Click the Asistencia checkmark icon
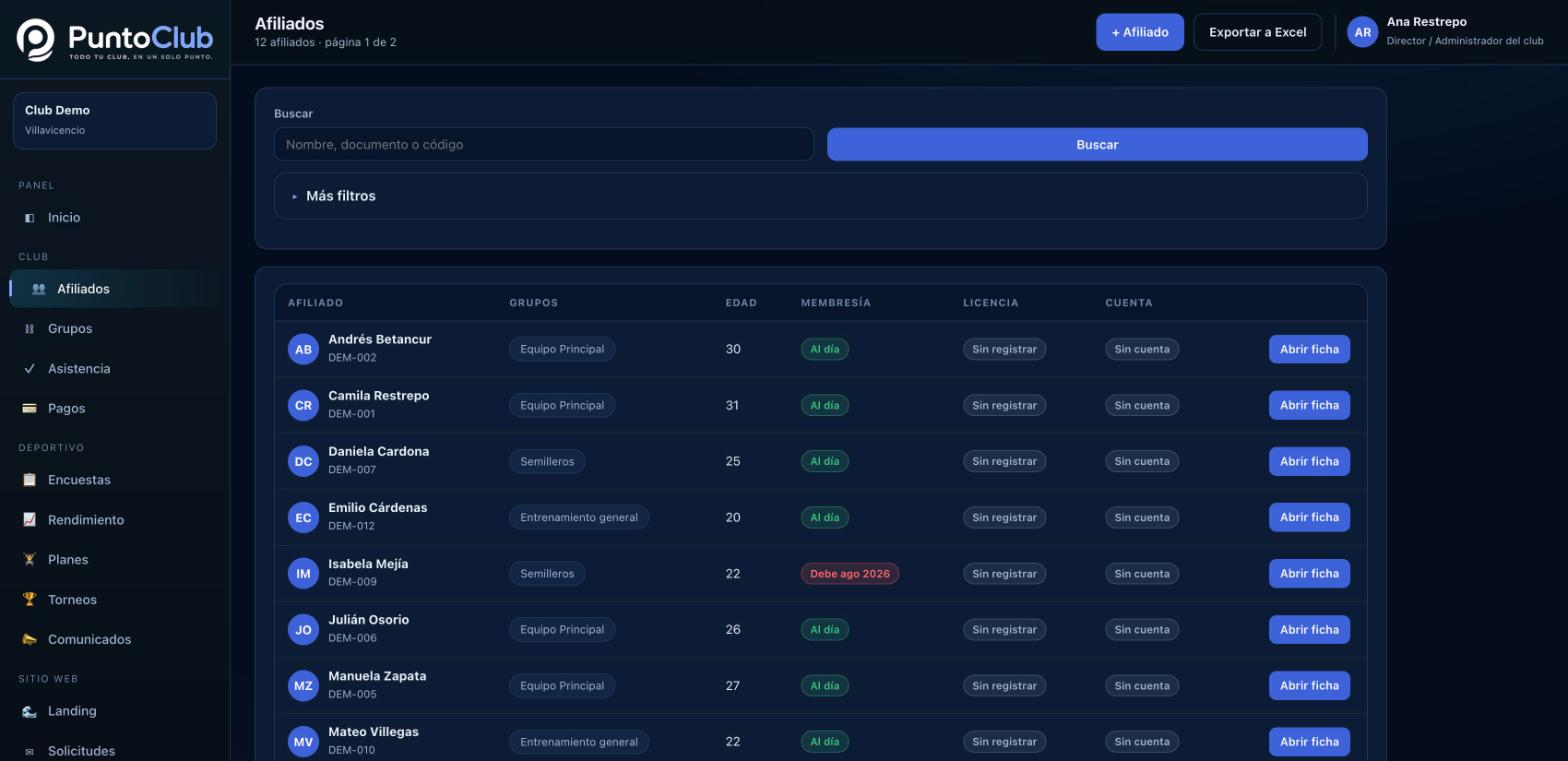This screenshot has width=1568, height=761. 29,369
